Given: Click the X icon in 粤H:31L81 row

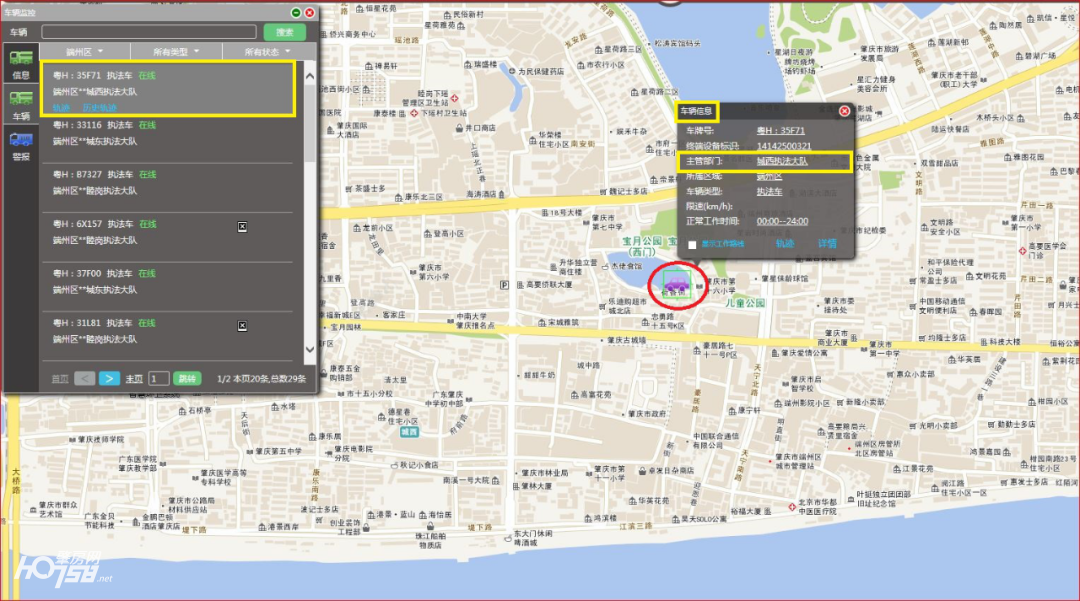Looking at the screenshot, I should (242, 326).
